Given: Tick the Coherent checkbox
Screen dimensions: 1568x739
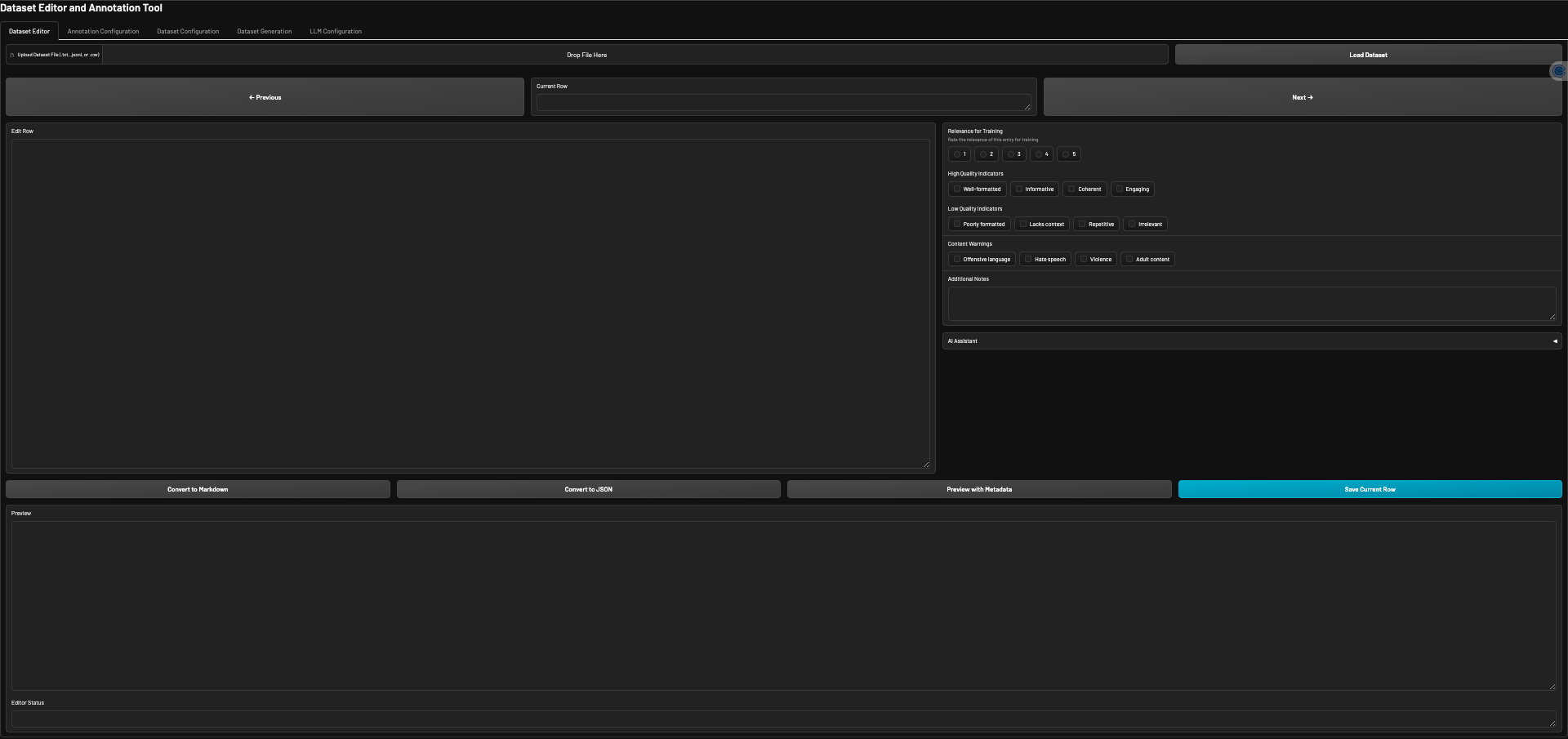Looking at the screenshot, I should pyautogui.click(x=1071, y=189).
